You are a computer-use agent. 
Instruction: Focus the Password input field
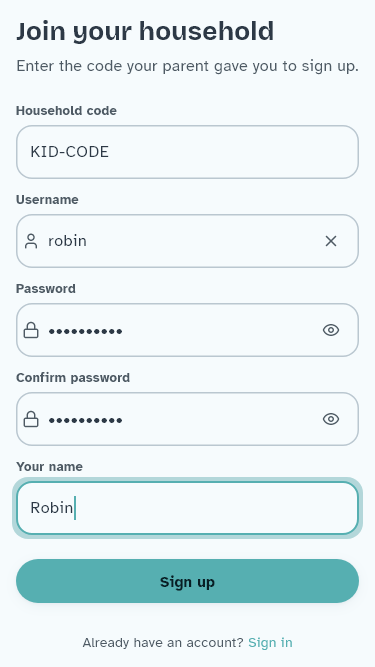click(x=188, y=330)
